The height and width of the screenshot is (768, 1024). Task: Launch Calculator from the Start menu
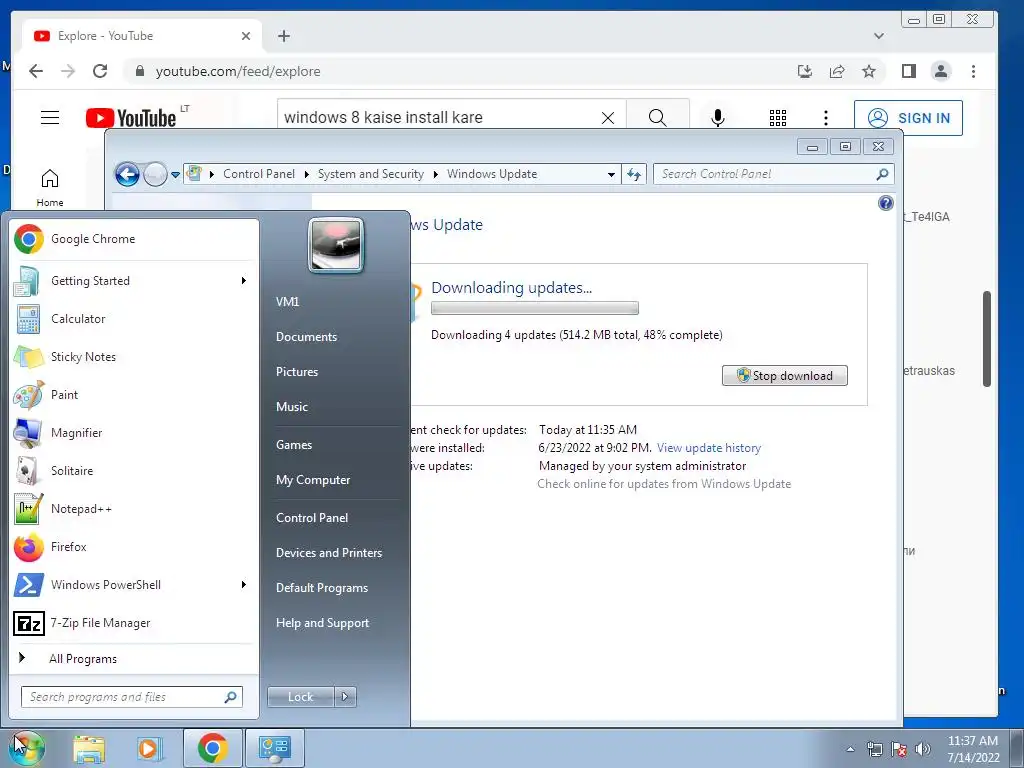pos(134,319)
